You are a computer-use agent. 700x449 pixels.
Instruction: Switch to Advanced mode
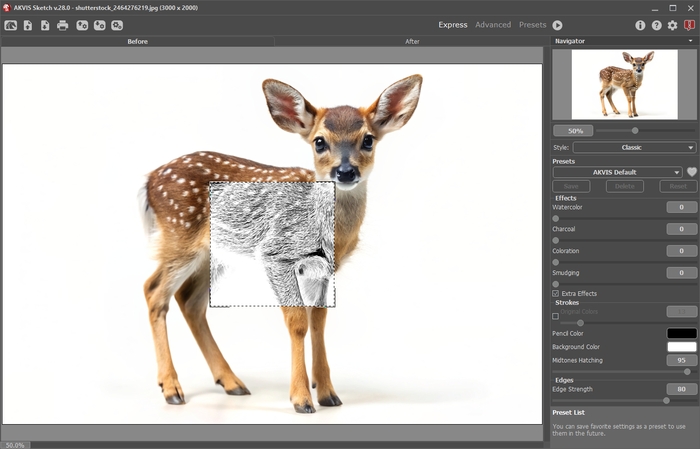[493, 25]
